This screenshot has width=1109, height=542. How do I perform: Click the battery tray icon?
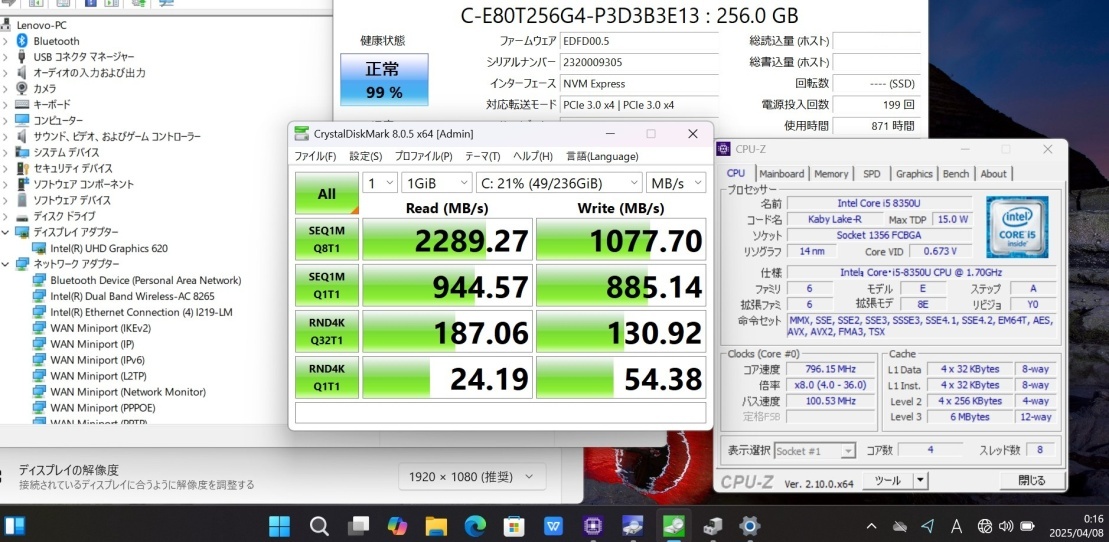[x=1027, y=526]
